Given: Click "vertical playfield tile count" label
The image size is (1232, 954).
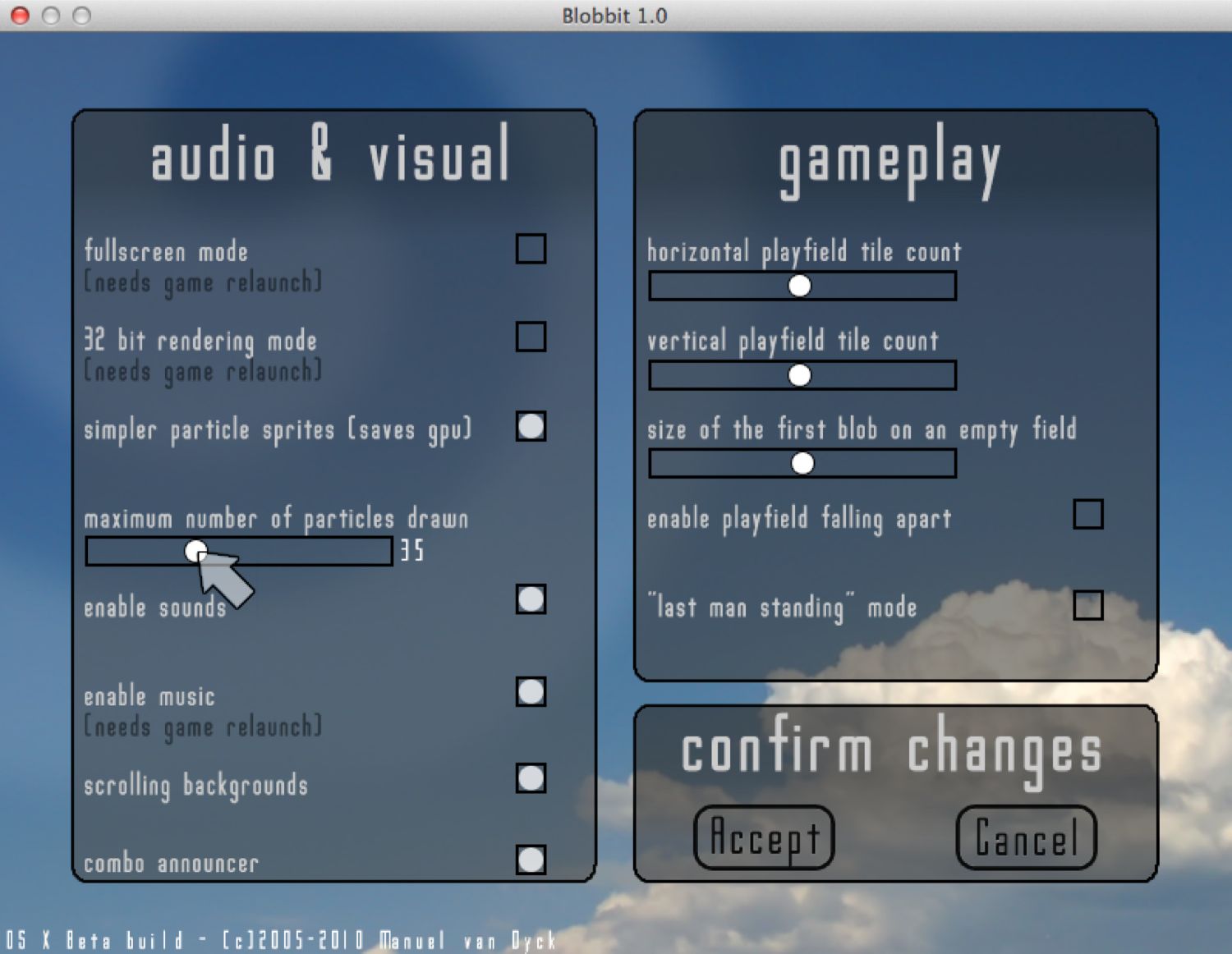Looking at the screenshot, I should pyautogui.click(x=793, y=342).
